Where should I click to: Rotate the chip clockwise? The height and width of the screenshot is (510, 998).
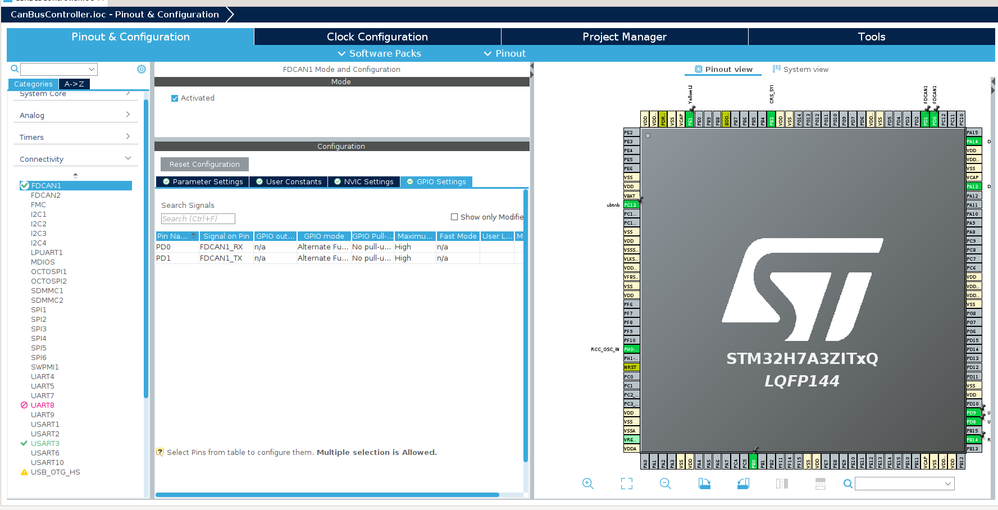(704, 483)
